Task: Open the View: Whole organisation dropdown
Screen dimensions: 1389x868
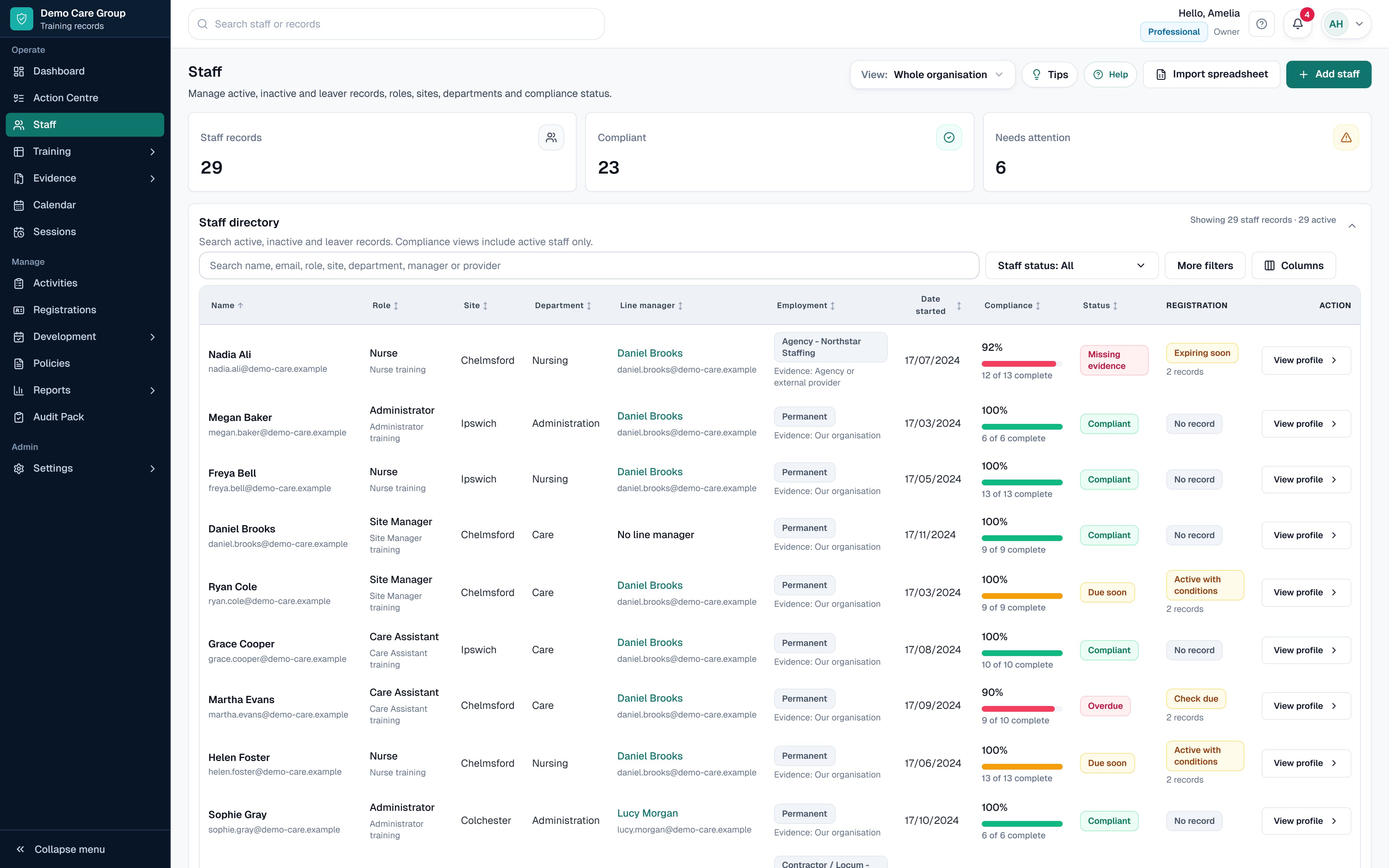Action: tap(932, 75)
